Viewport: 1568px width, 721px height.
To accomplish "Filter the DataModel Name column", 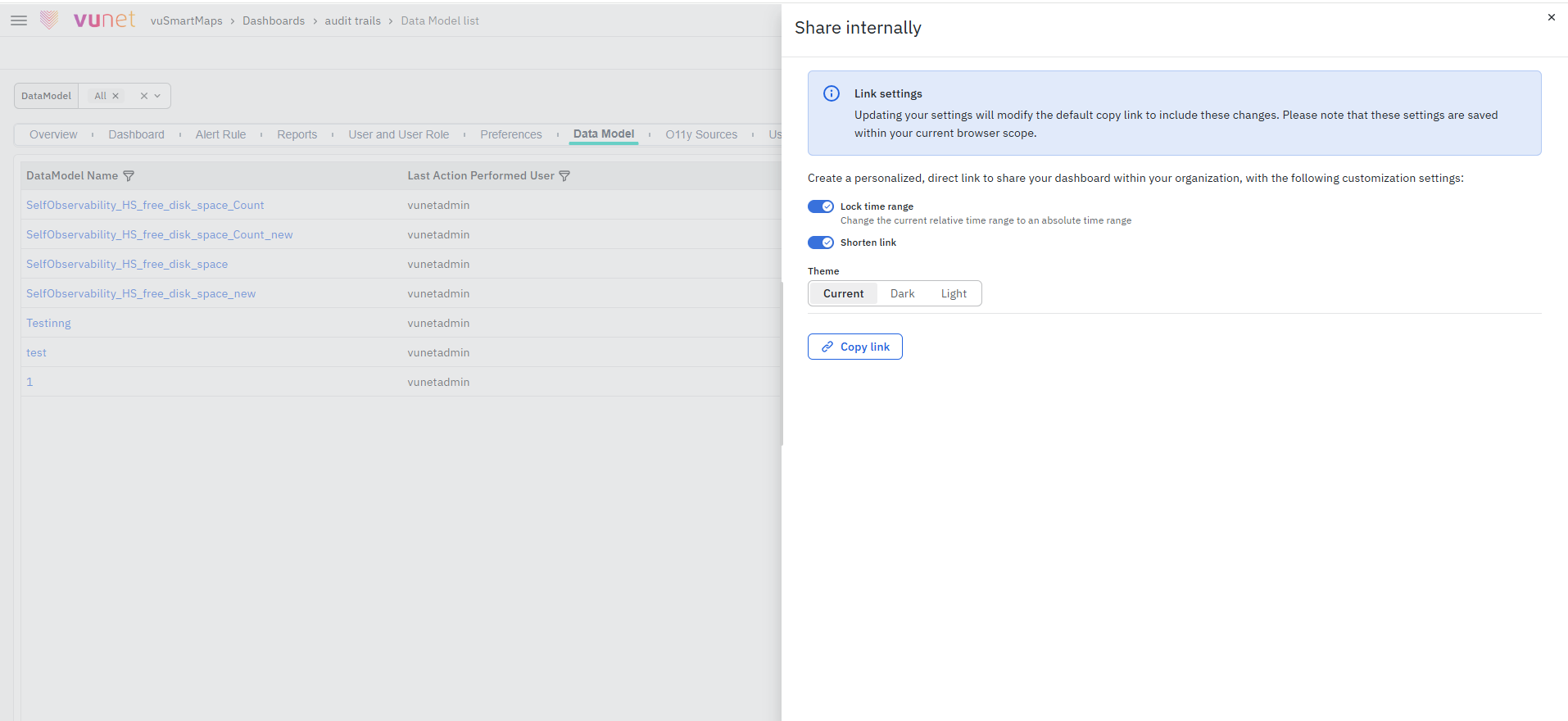I will [x=129, y=176].
